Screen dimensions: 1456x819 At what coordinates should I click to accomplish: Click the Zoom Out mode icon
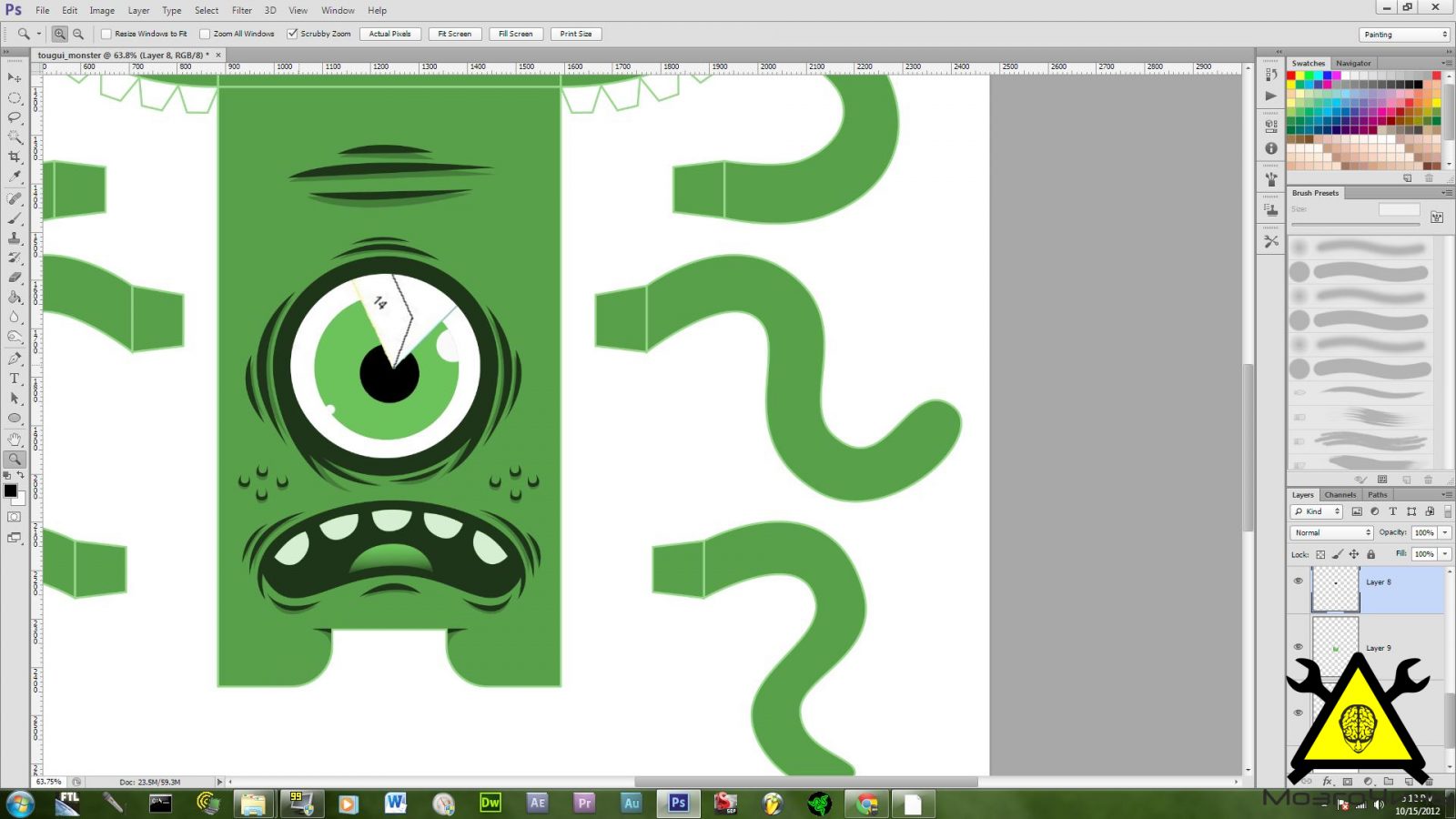click(x=78, y=34)
